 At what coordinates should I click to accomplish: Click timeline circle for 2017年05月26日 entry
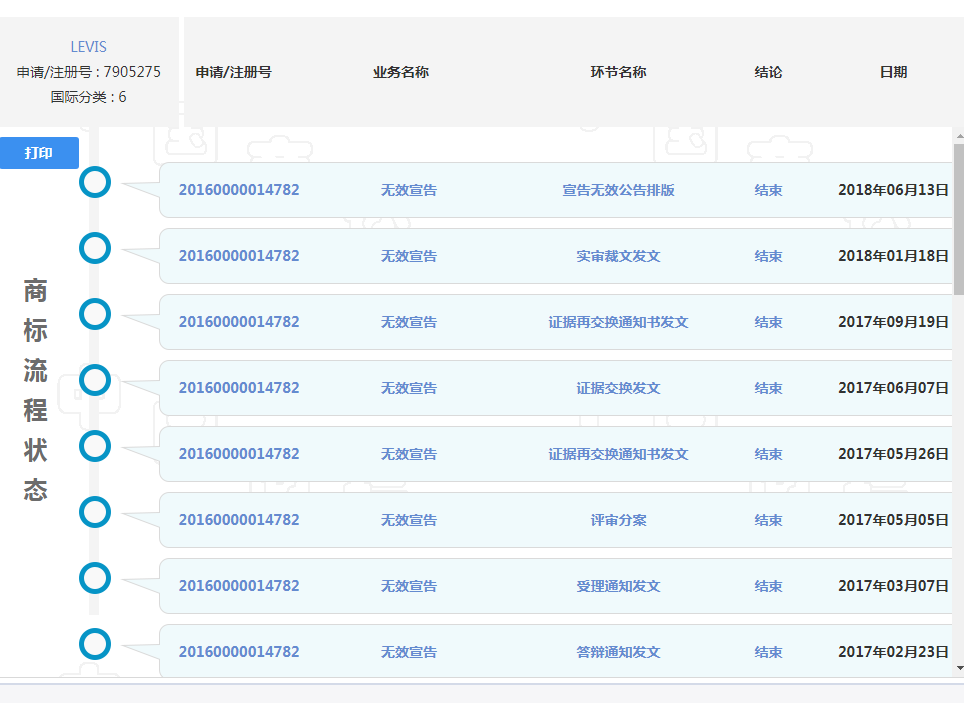(x=95, y=446)
